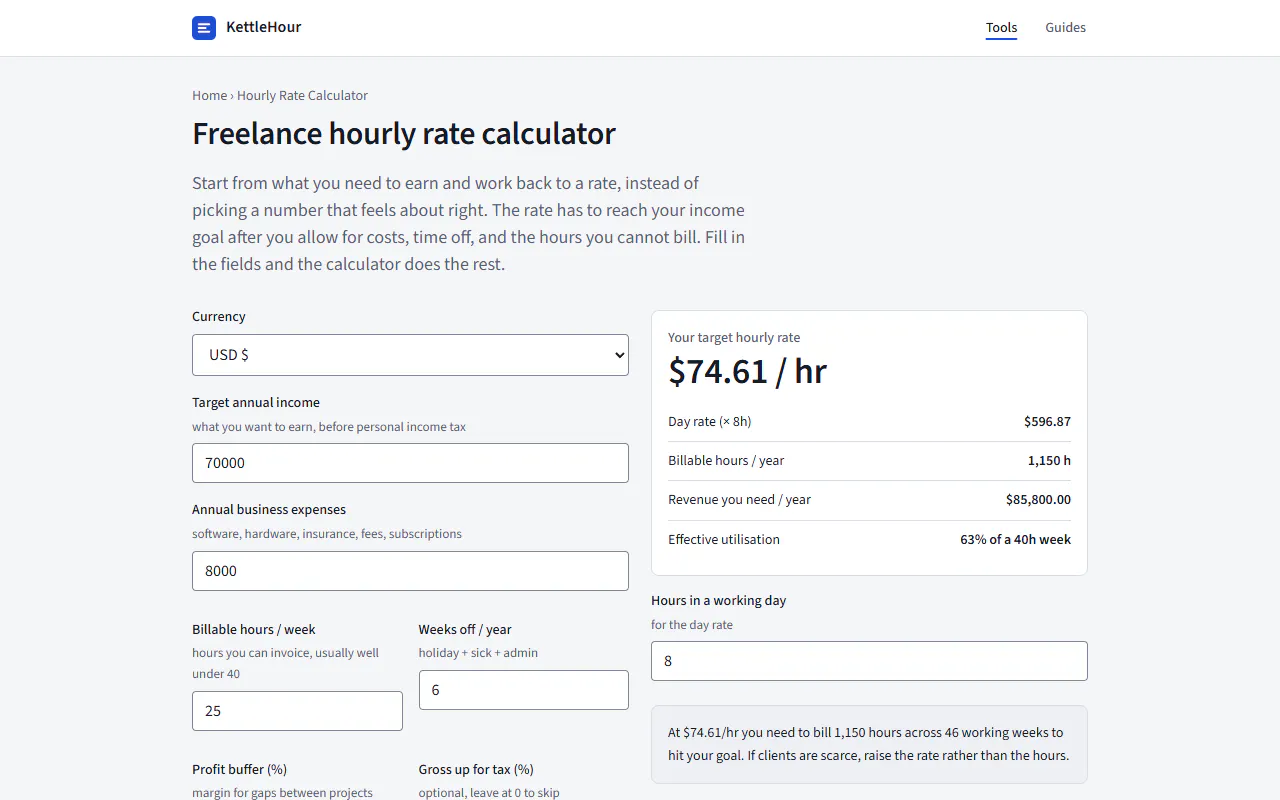Focus the Weeks off per year field

point(523,690)
